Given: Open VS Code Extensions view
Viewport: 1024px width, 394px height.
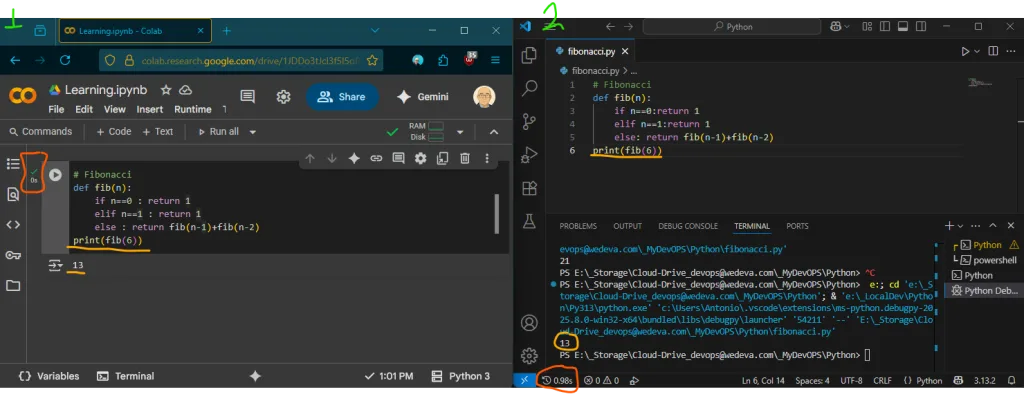Looking at the screenshot, I should tap(529, 189).
